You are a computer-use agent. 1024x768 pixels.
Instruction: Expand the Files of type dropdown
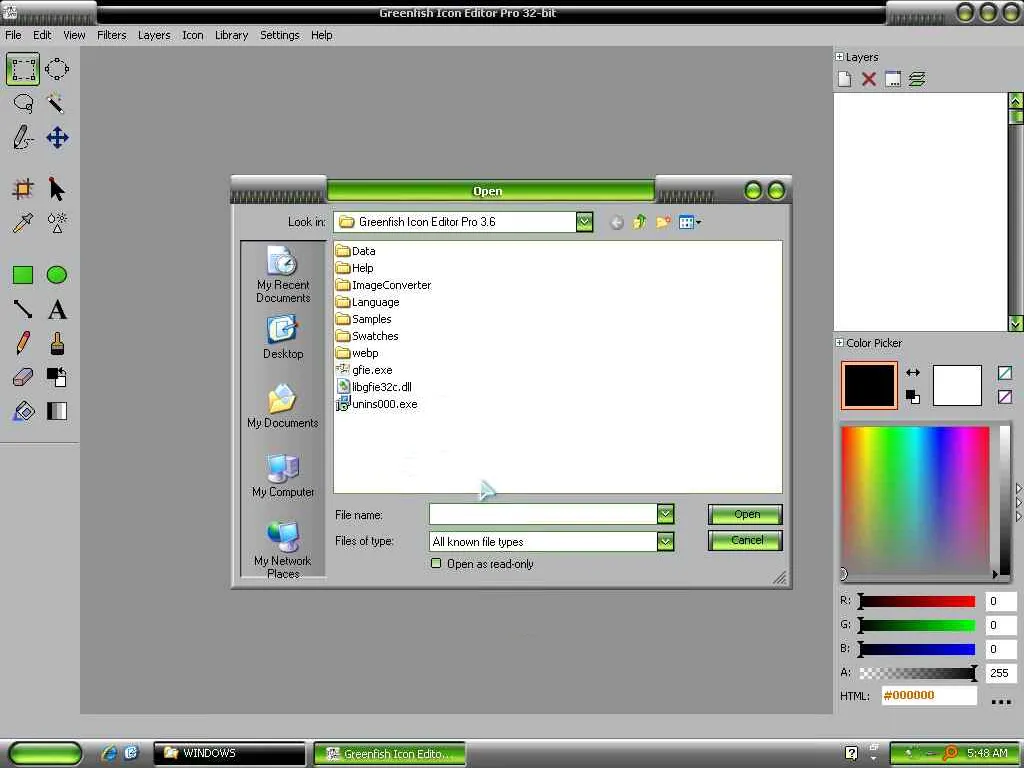(x=665, y=541)
